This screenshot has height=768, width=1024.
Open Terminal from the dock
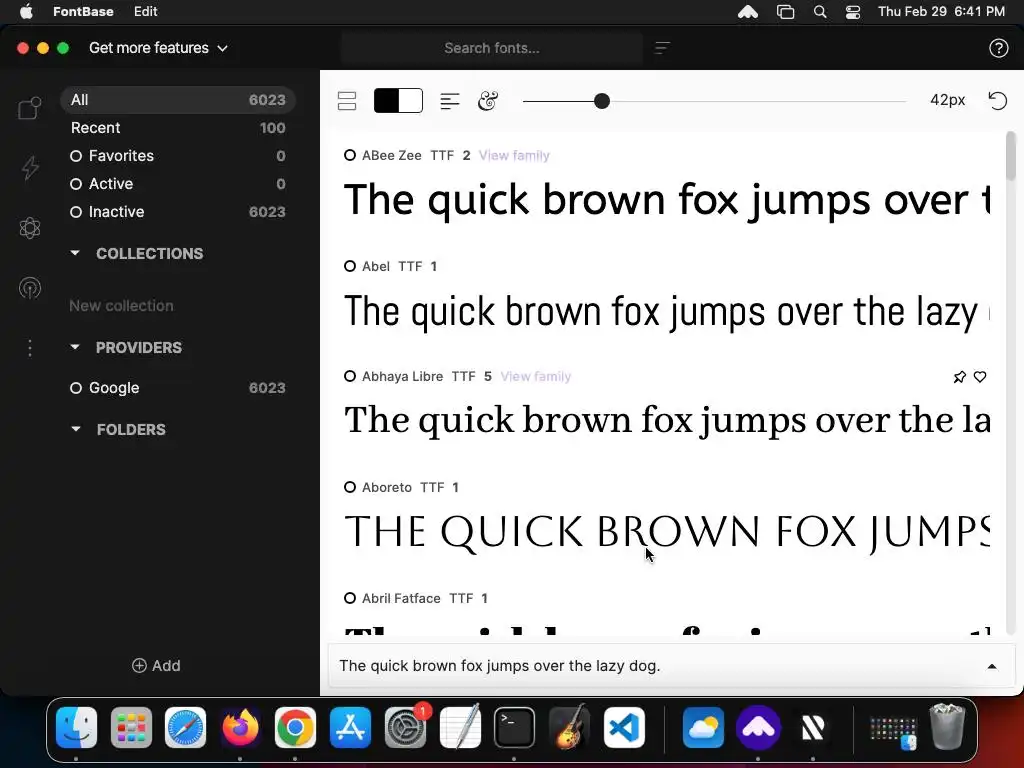[514, 727]
